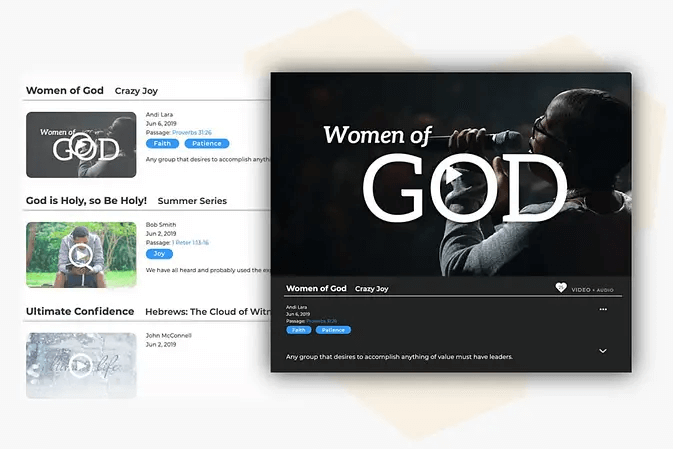Open the 1 Peter passage link
673x449 pixels.
pyautogui.click(x=190, y=243)
